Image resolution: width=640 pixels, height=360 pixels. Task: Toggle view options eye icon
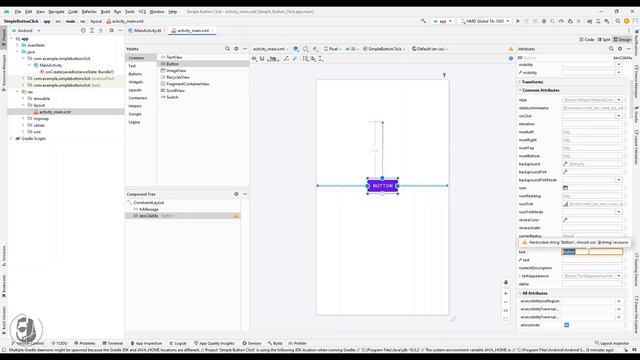point(254,59)
